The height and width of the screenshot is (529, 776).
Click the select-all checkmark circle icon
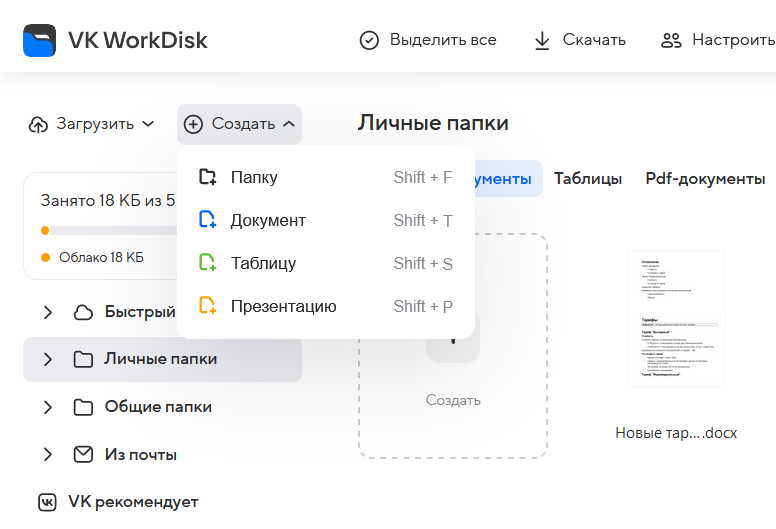(369, 40)
